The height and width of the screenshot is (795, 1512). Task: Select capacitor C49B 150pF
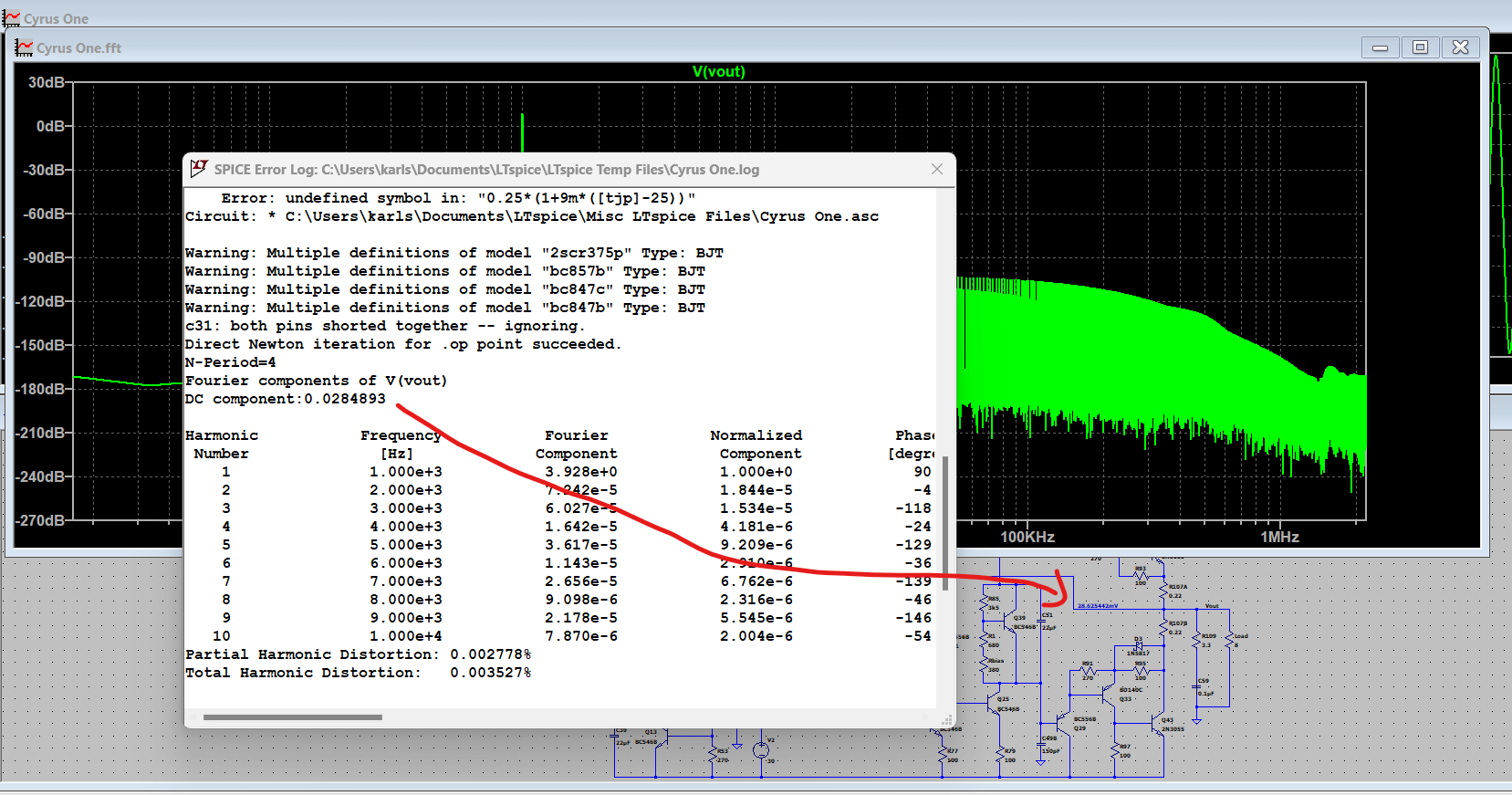pos(1041,744)
